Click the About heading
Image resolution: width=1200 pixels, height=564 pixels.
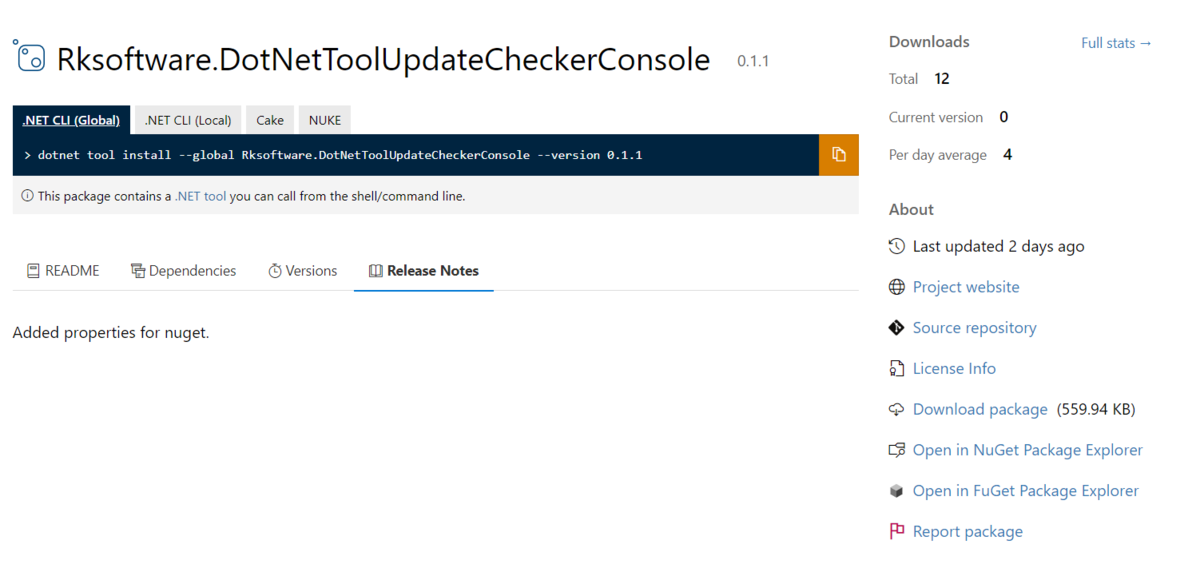point(911,209)
